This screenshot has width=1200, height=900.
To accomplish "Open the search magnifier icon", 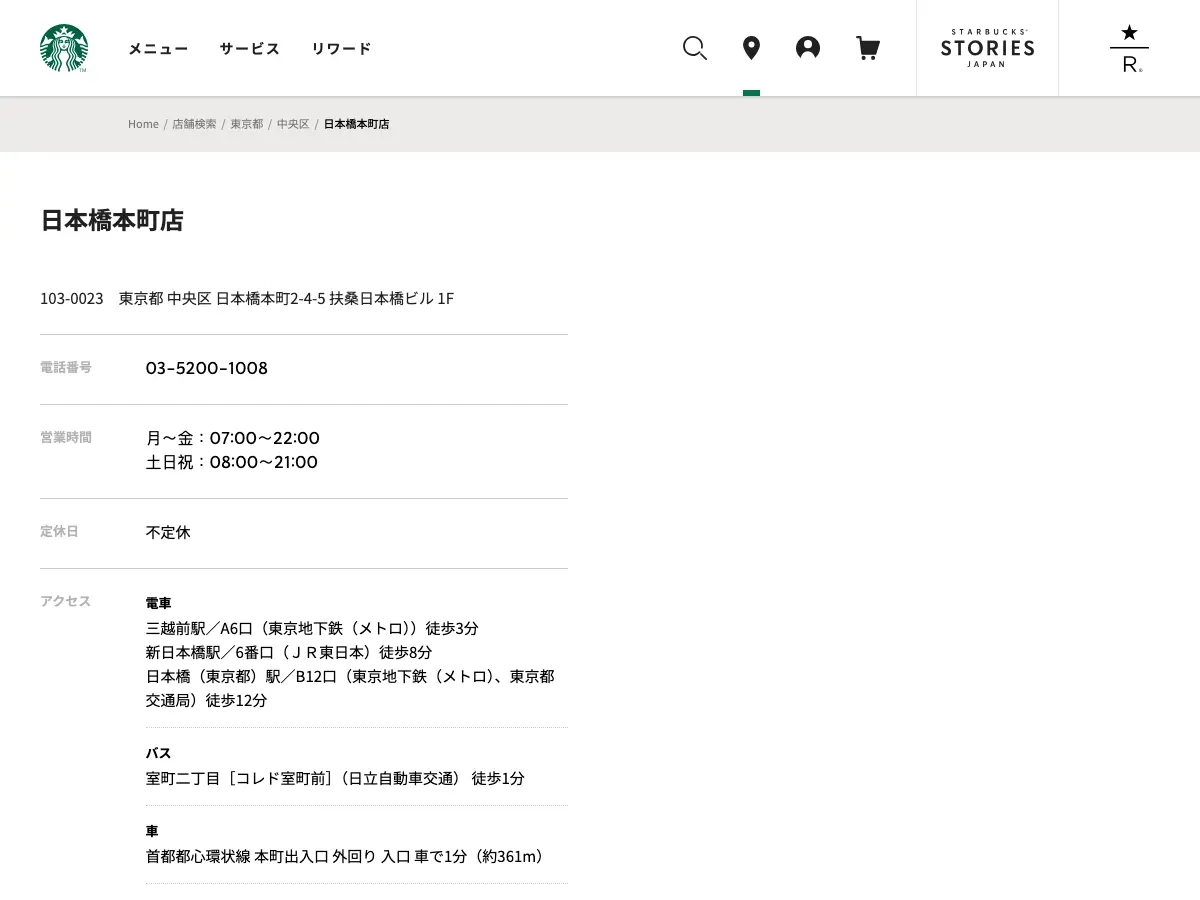I will pyautogui.click(x=695, y=48).
